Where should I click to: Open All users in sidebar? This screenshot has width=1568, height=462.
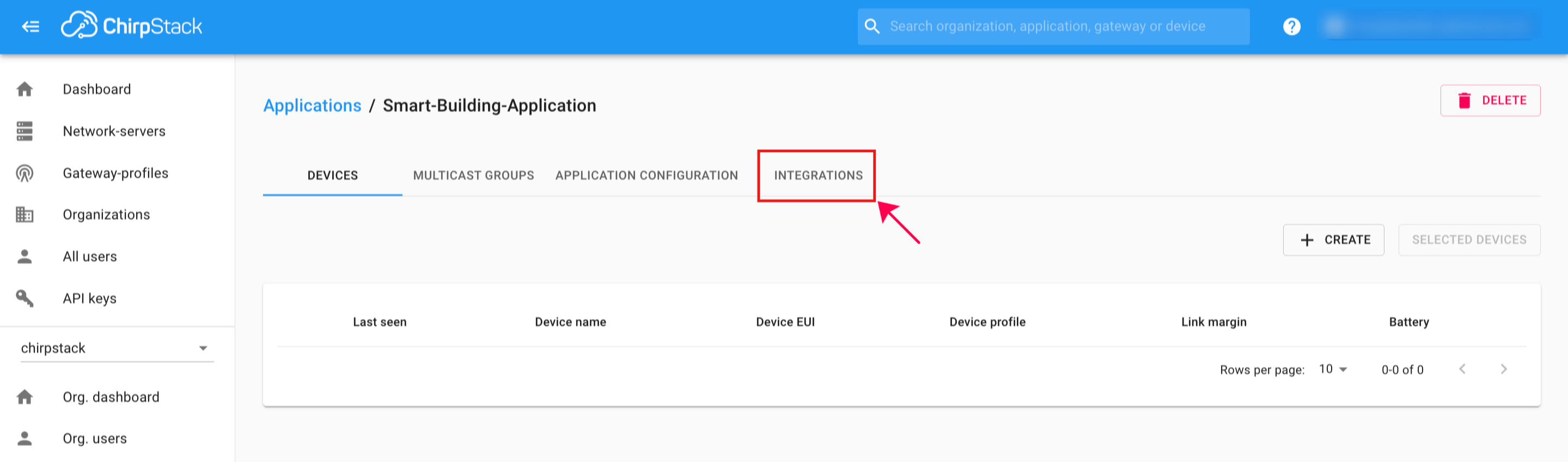[89, 257]
